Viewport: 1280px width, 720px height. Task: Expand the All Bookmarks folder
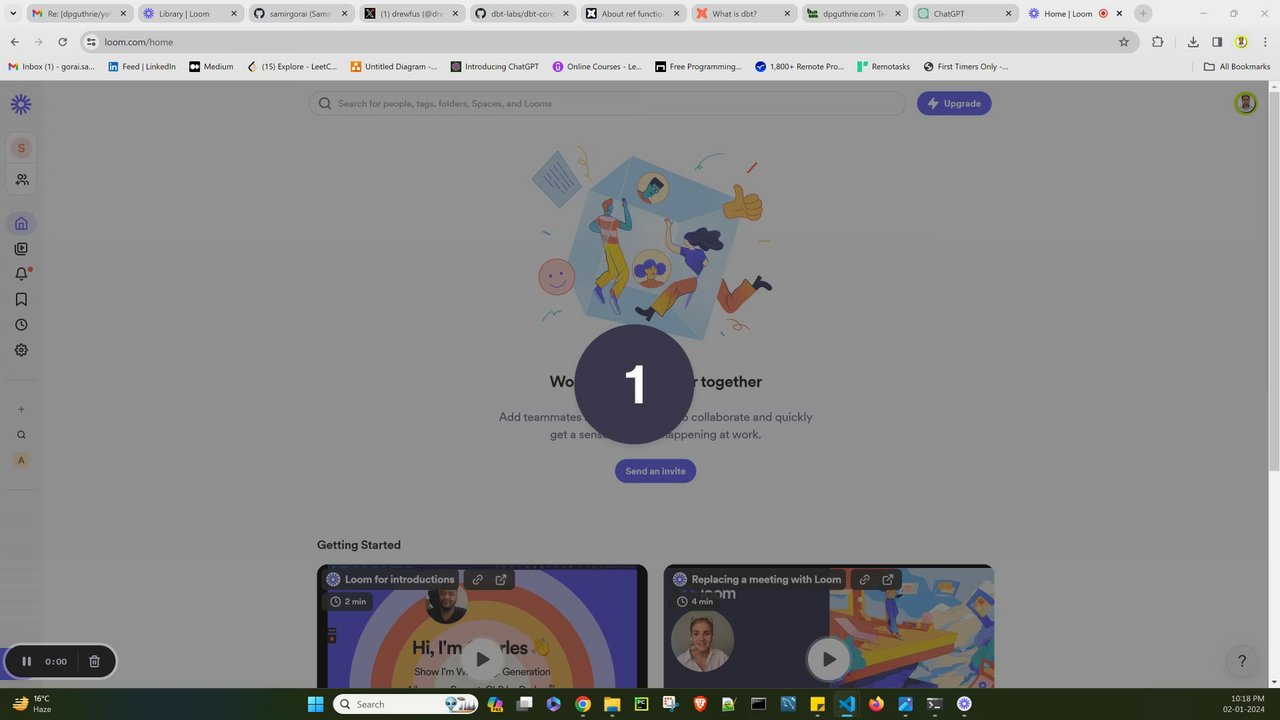point(1237,67)
